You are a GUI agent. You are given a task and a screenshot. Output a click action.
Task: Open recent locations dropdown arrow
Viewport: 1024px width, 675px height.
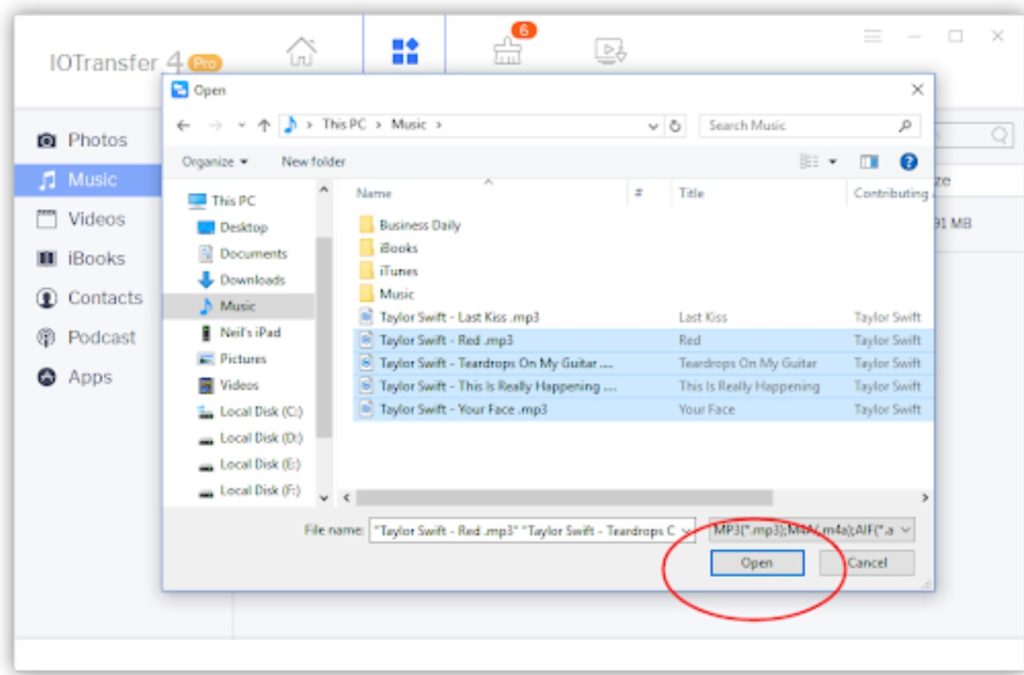click(242, 125)
